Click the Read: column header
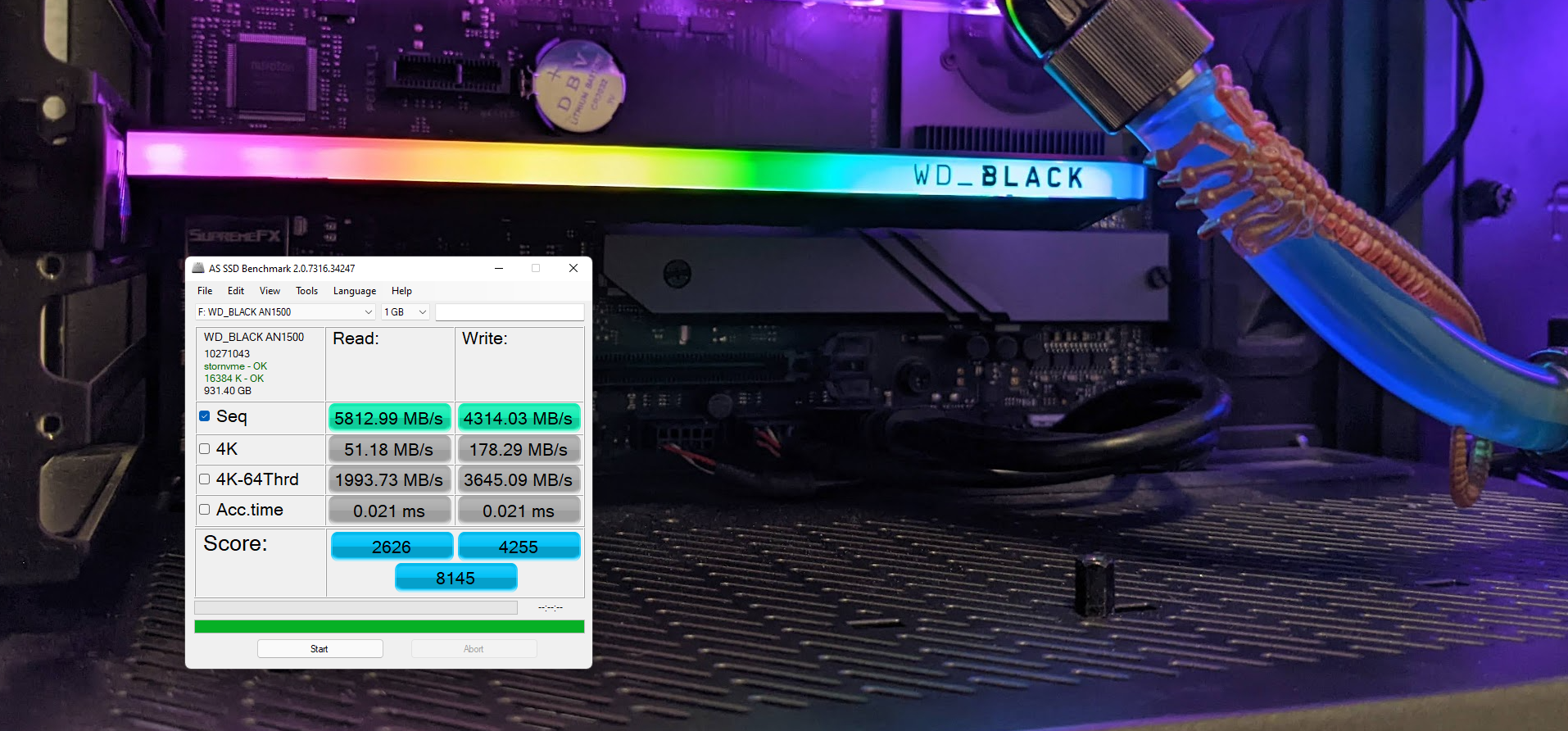The height and width of the screenshot is (731, 1568). tap(356, 338)
